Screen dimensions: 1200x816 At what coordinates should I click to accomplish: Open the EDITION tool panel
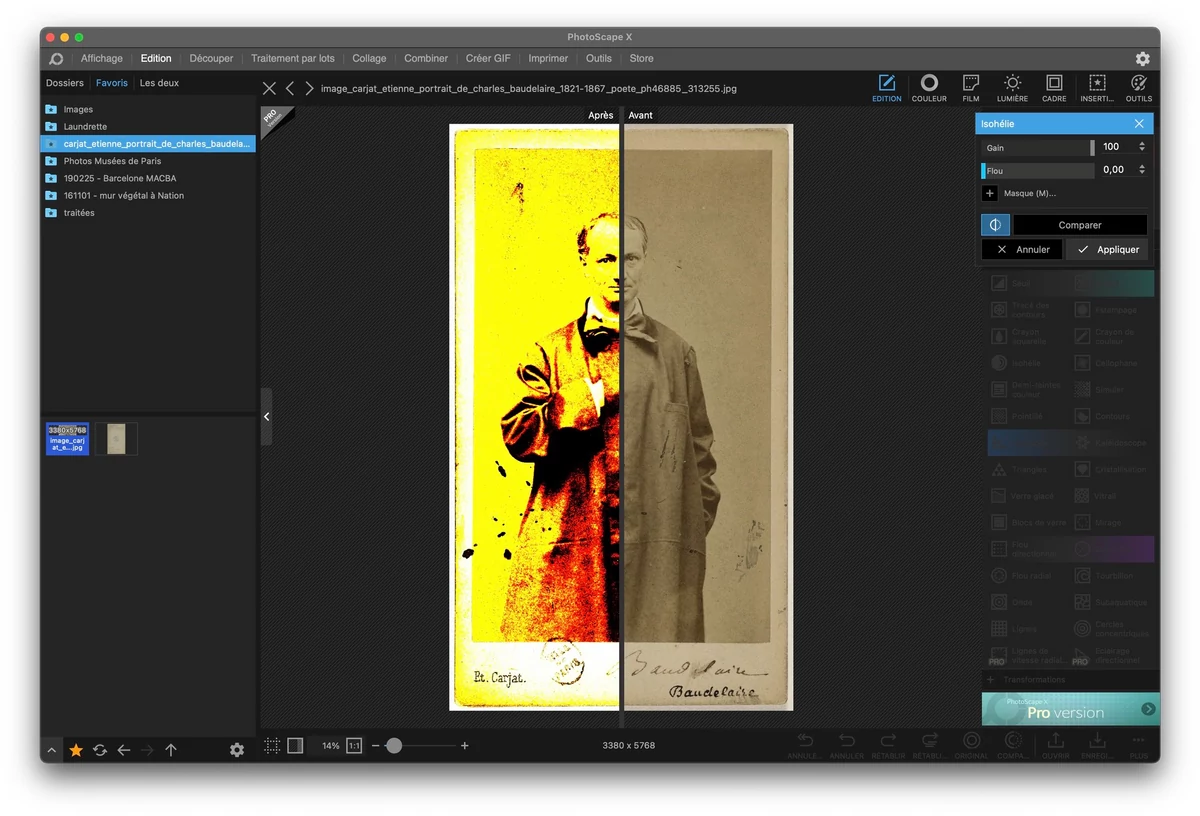coord(887,88)
